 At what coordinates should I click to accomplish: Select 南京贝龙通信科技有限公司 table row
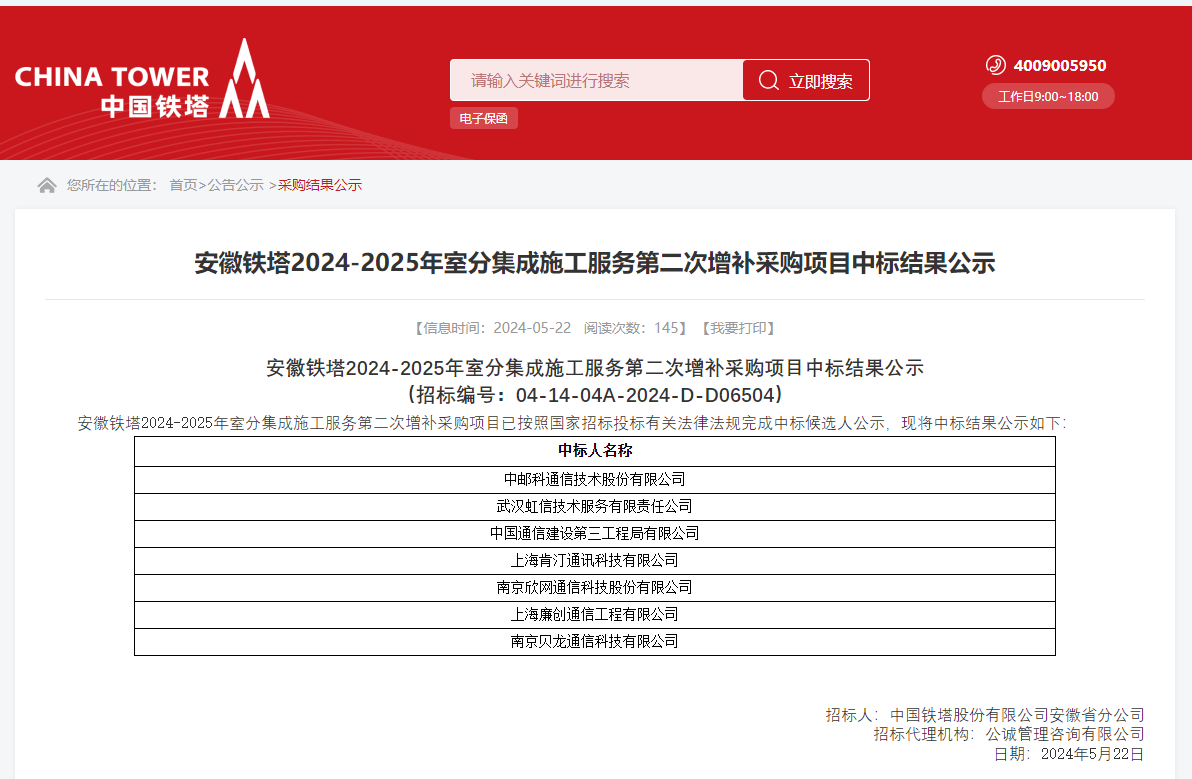[x=594, y=641]
